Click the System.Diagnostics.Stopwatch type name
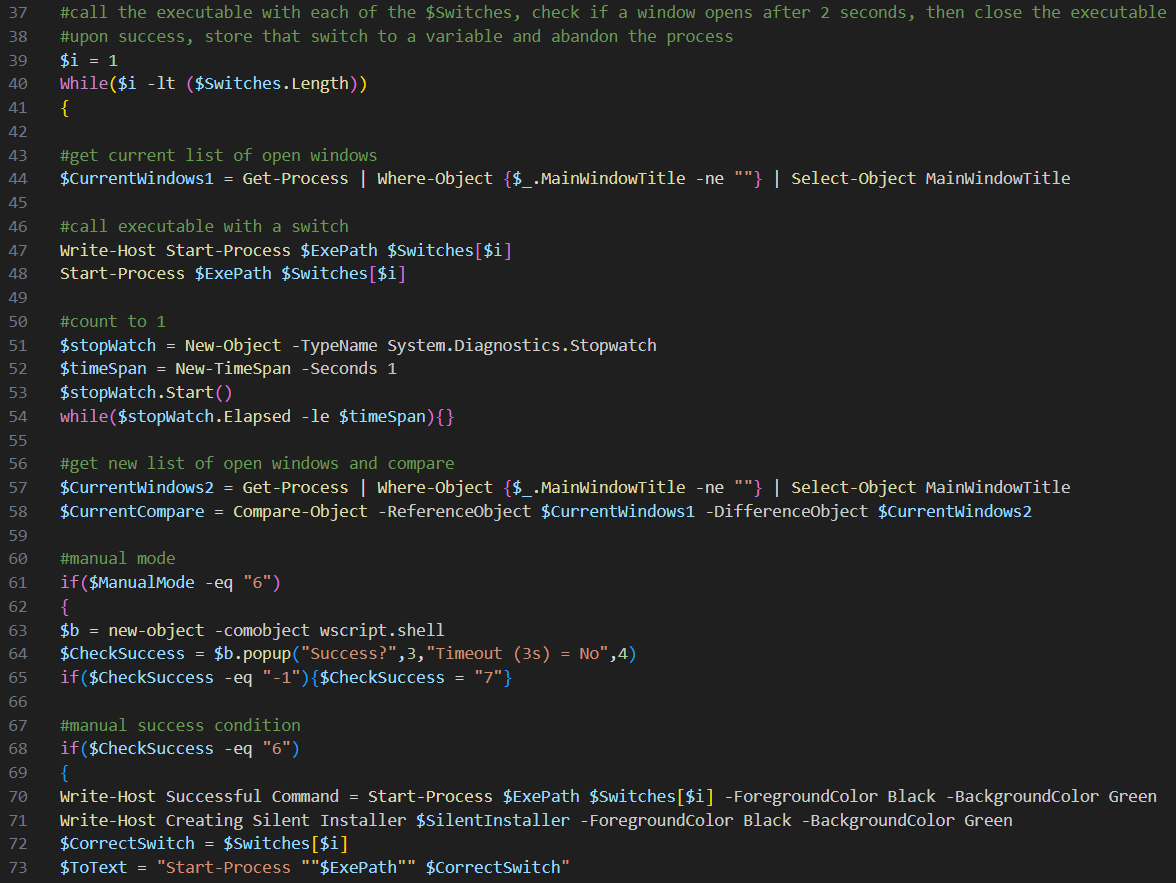This screenshot has height=883, width=1176. pyautogui.click(x=521, y=345)
